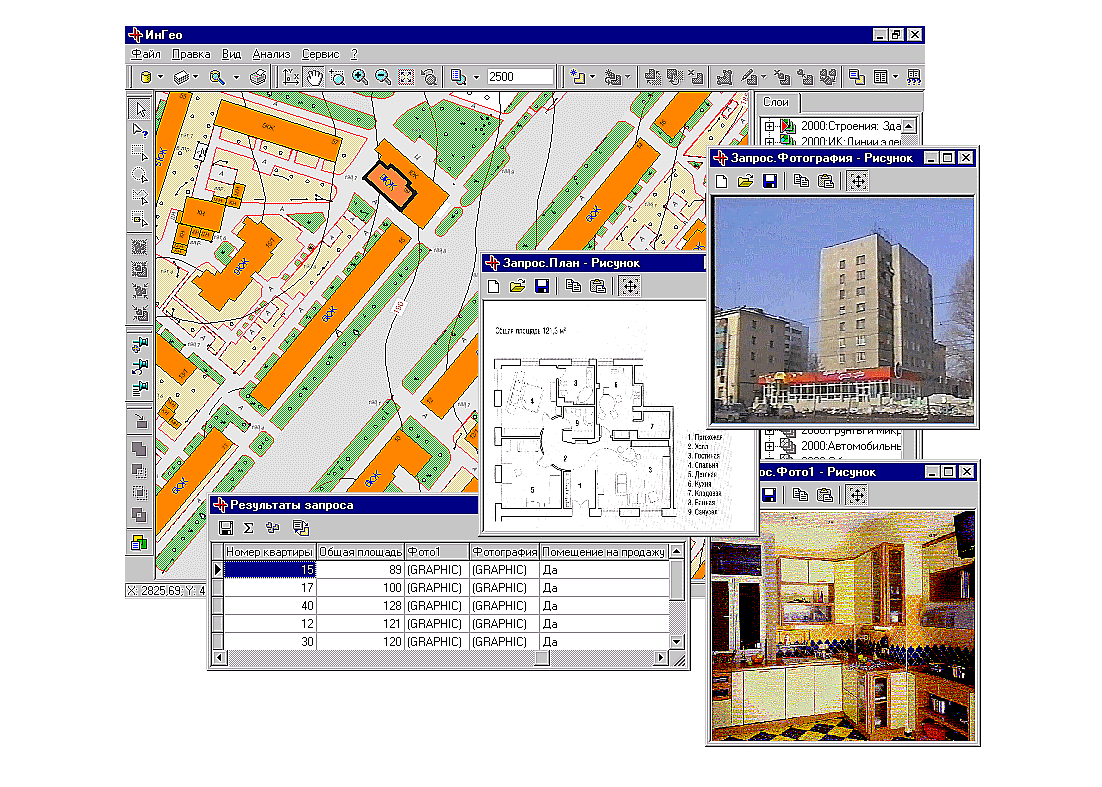This screenshot has width=1102, height=787.
Task: Select apartment number cell 30
Action: pos(269,642)
